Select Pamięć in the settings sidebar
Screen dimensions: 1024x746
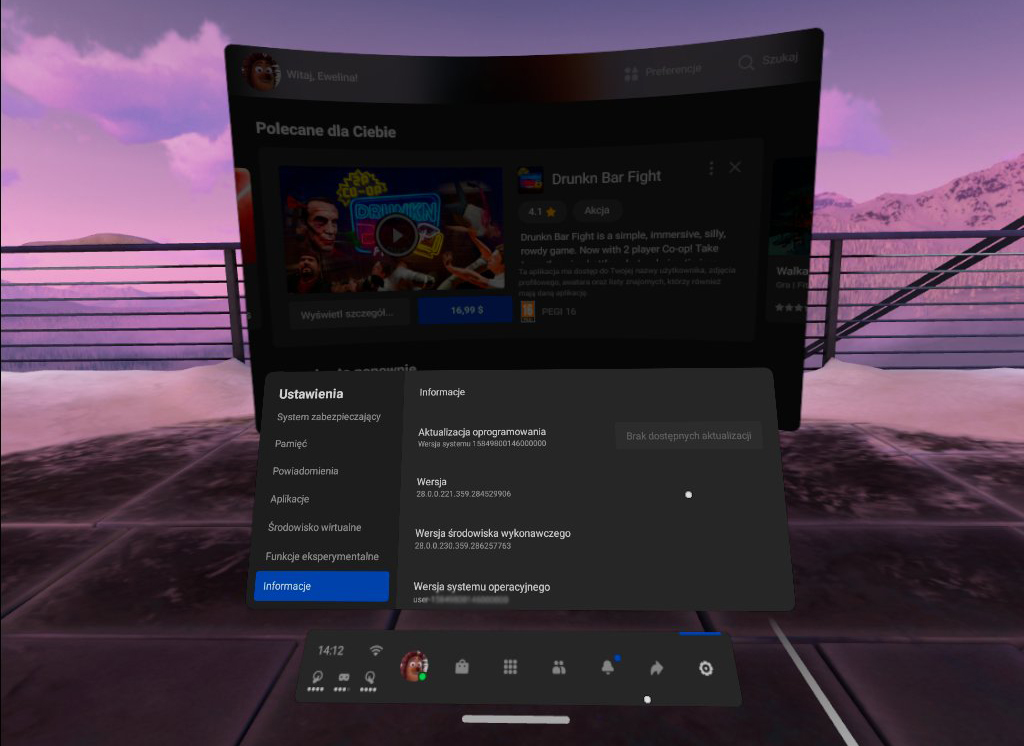tap(291, 443)
